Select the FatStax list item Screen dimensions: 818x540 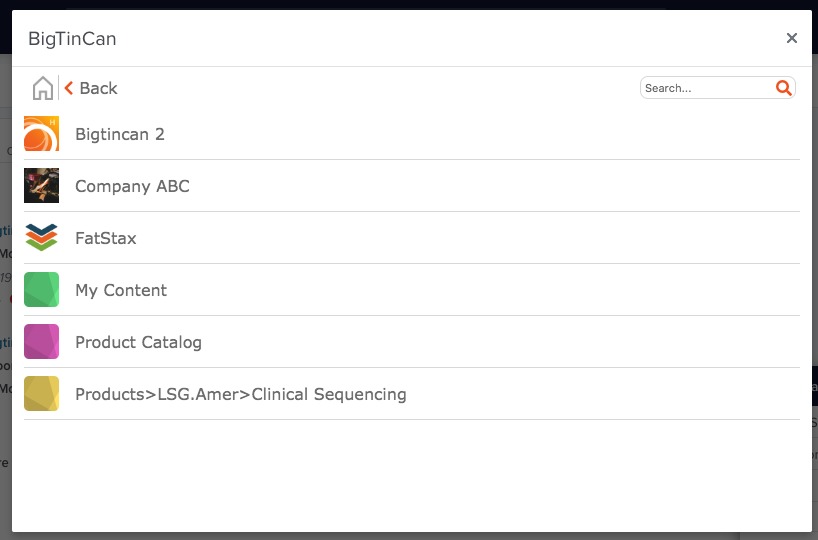(x=106, y=238)
